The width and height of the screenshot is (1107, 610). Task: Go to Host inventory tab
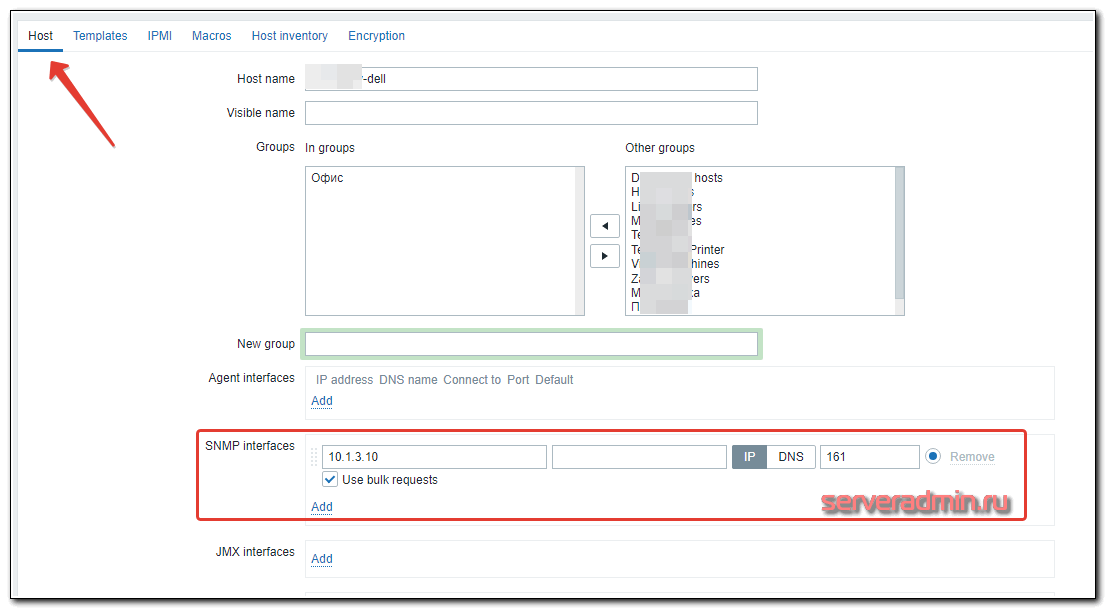click(x=290, y=36)
